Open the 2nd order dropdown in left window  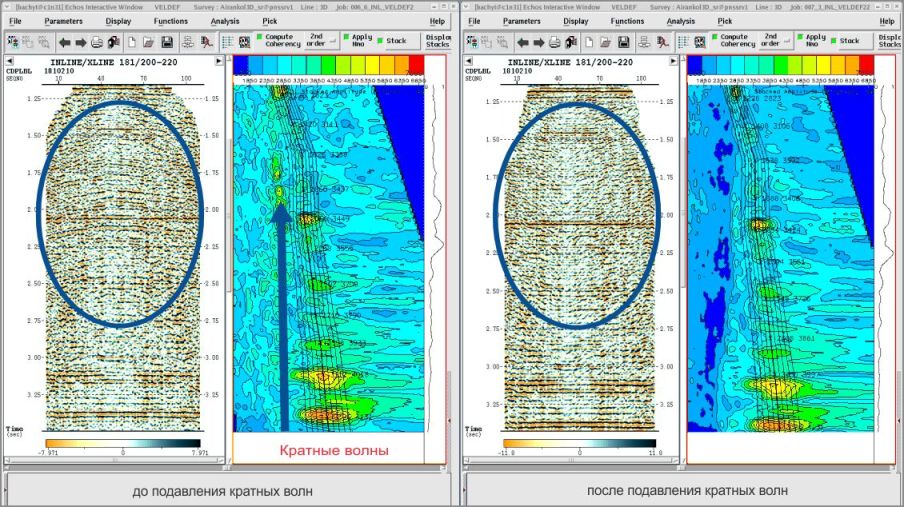(x=315, y=41)
